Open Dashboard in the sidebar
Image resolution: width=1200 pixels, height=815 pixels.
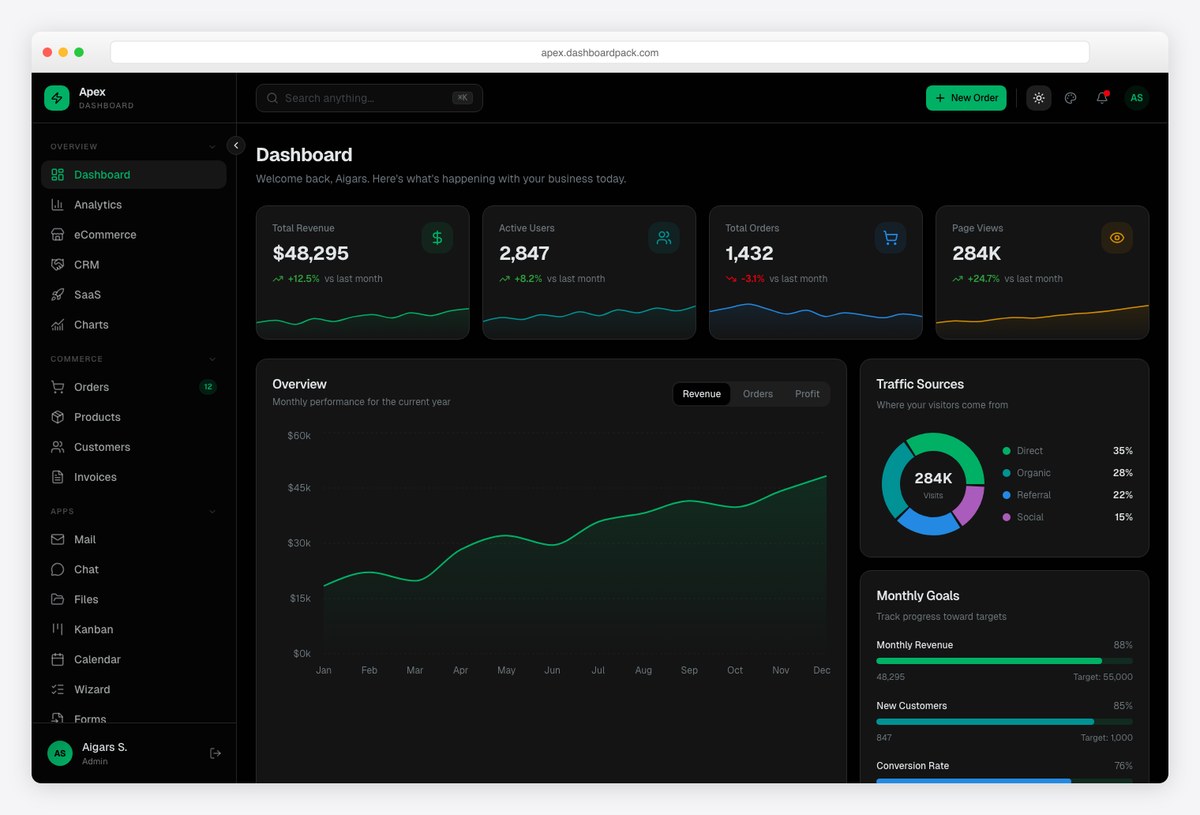tap(134, 175)
